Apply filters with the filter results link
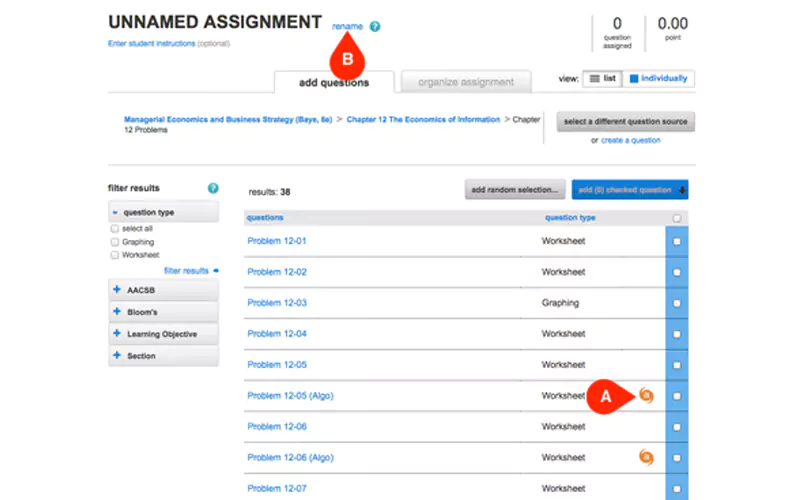Screen dimensions: 800x500 point(186,270)
